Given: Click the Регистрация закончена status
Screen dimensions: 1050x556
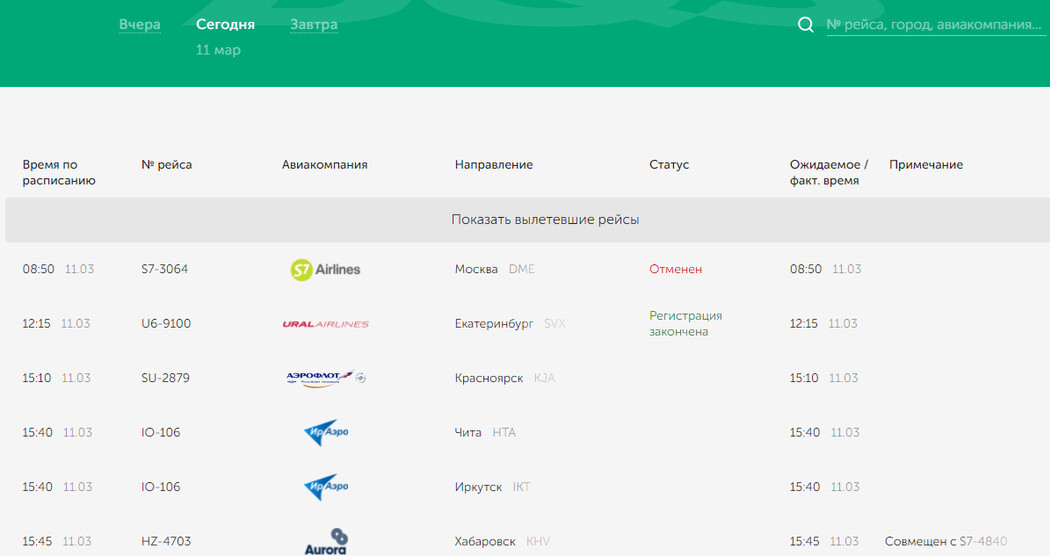Looking at the screenshot, I should pos(685,324).
